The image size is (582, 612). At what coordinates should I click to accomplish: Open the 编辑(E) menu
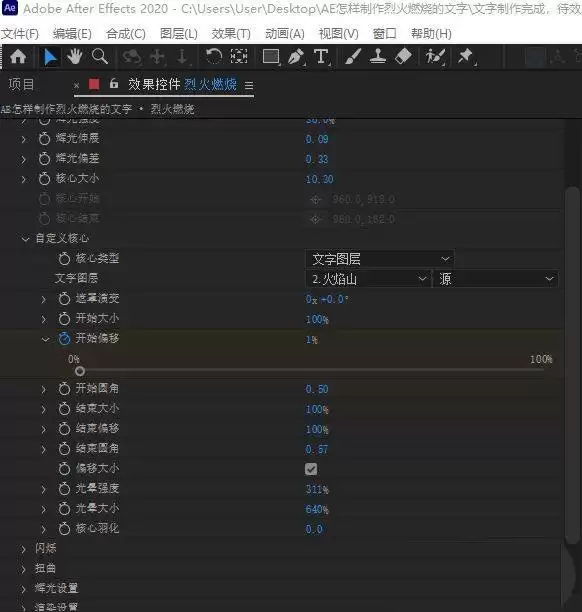pos(72,34)
